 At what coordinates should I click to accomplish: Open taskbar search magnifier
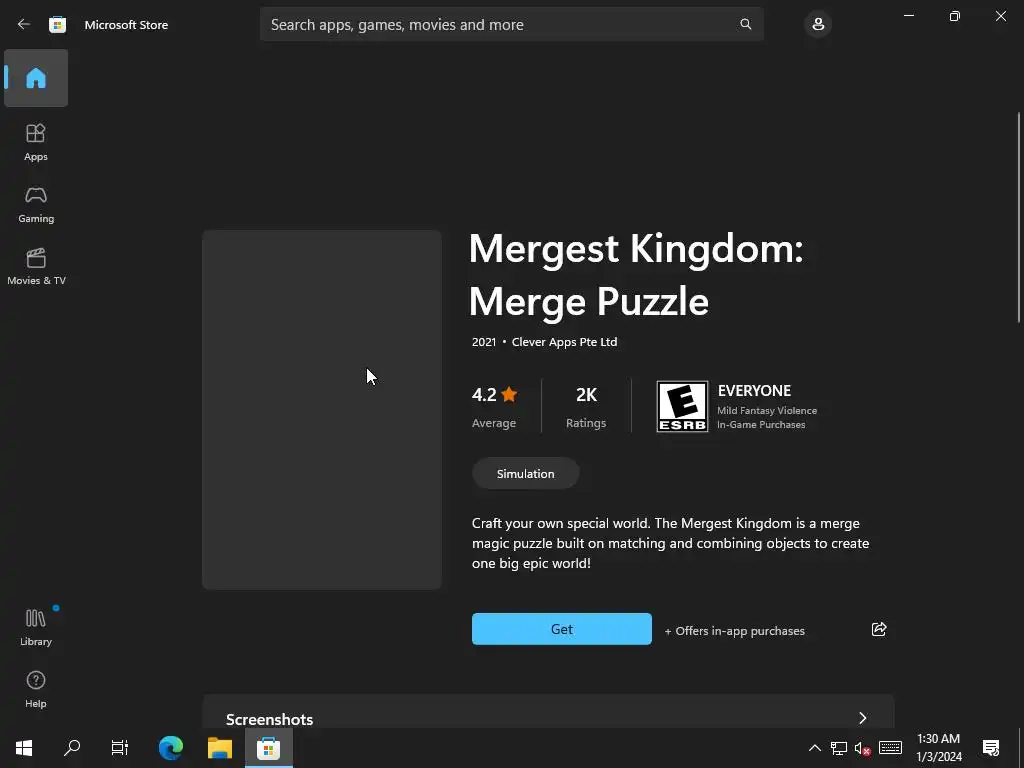72,748
